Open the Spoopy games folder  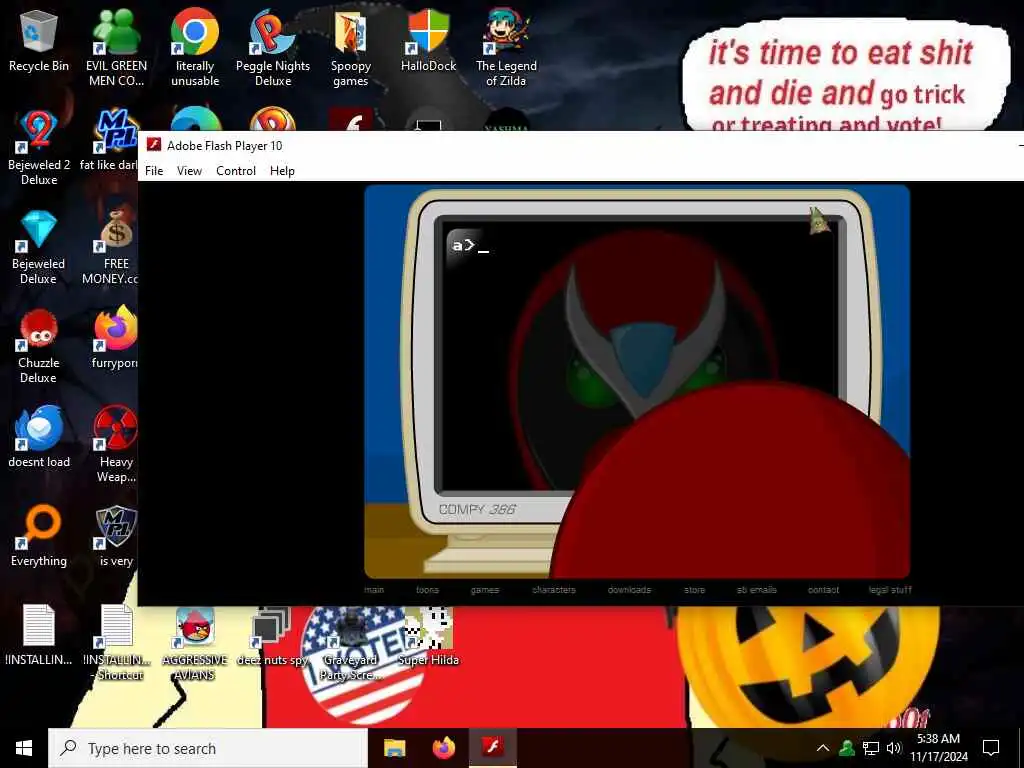351,47
